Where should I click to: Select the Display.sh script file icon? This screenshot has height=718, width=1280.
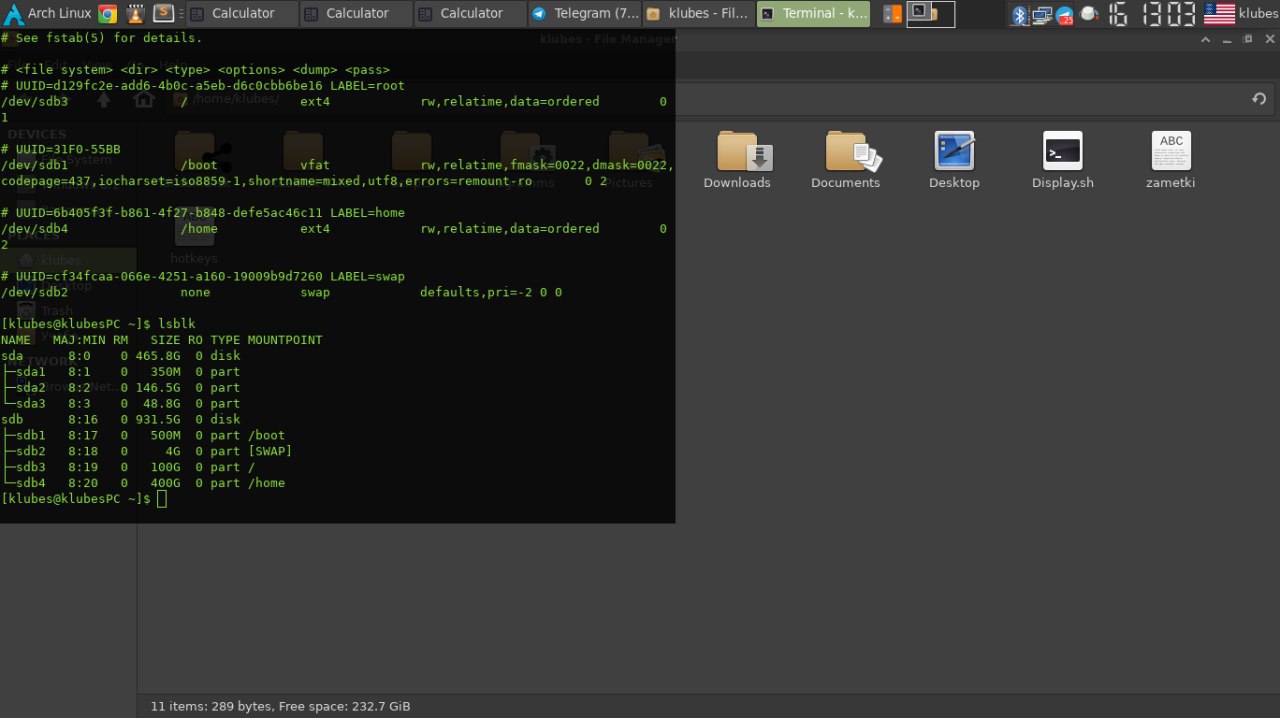coord(1062,151)
